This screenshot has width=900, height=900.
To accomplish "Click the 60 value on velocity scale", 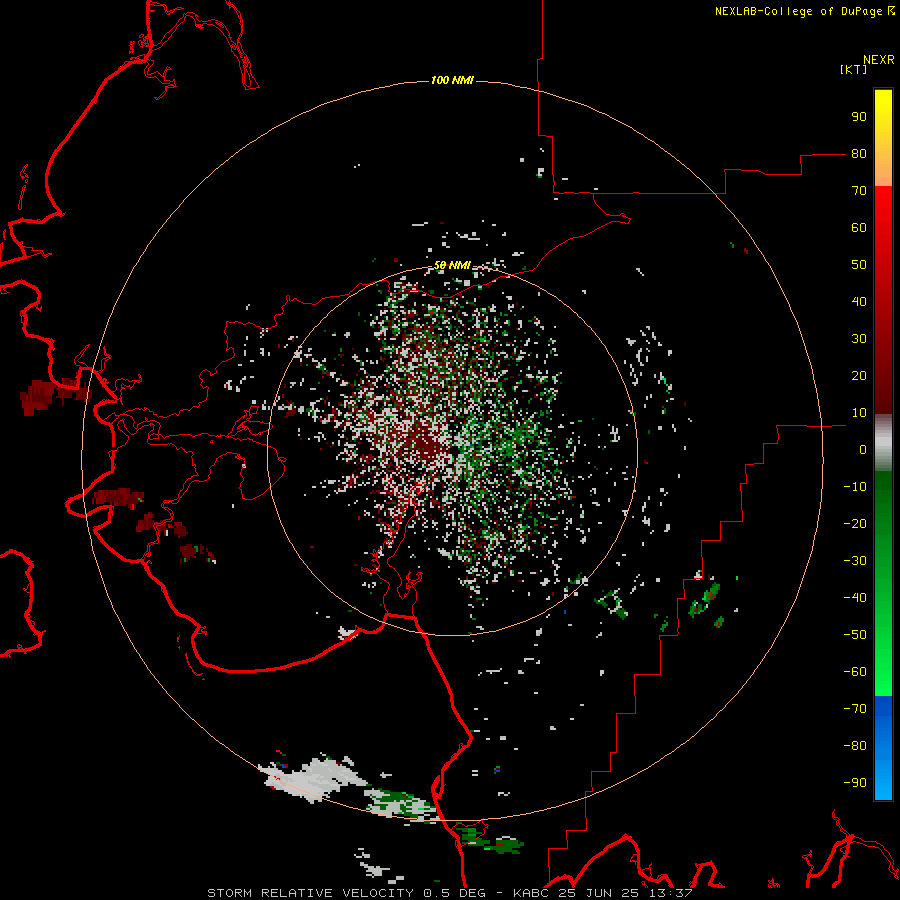I will click(859, 227).
